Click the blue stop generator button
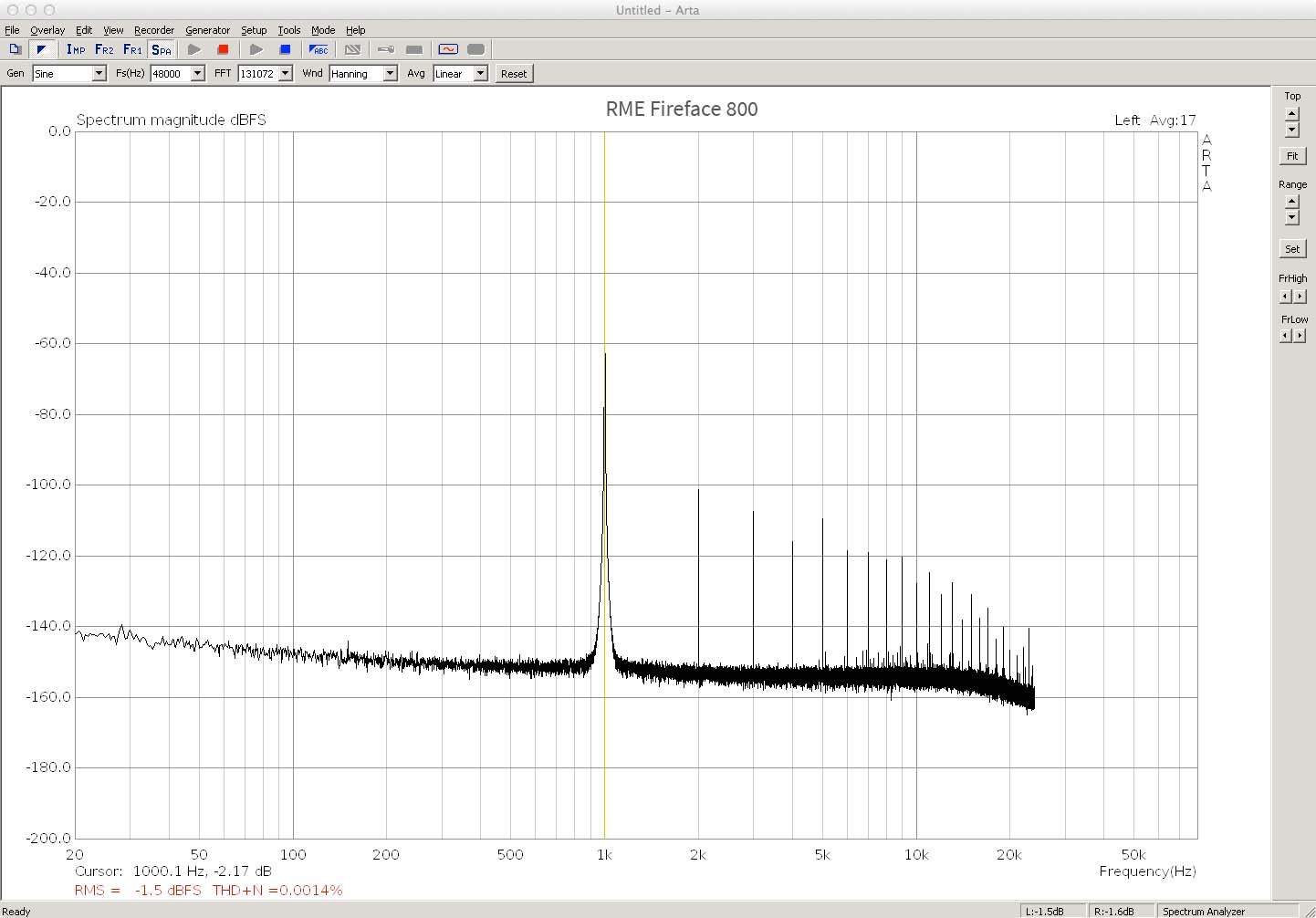Image resolution: width=1316 pixels, height=918 pixels. coord(285,49)
